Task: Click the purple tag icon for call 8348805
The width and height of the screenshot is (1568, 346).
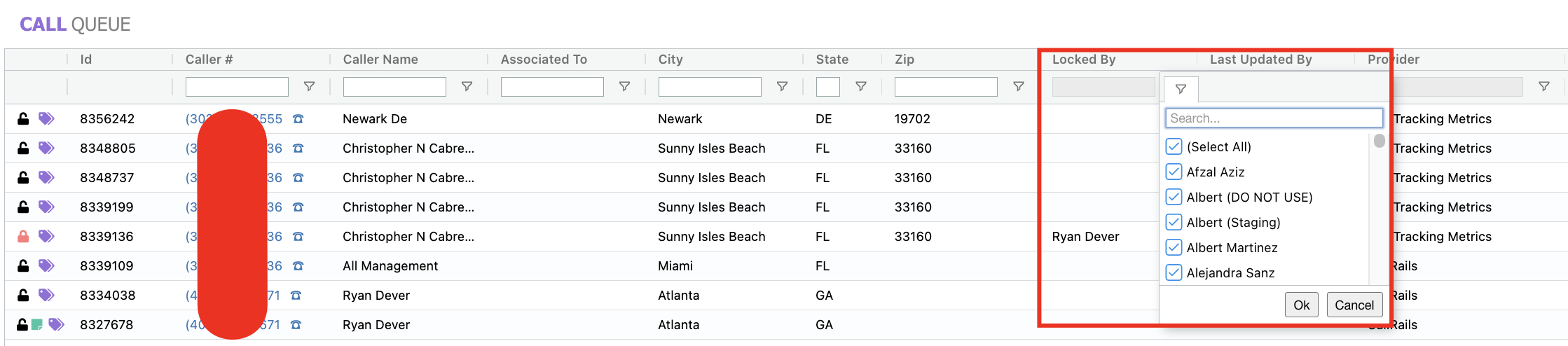Action: pos(46,148)
